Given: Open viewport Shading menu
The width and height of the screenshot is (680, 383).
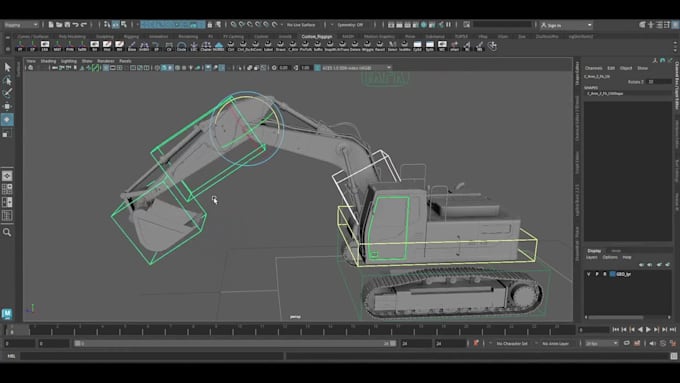Looking at the screenshot, I should (48, 61).
